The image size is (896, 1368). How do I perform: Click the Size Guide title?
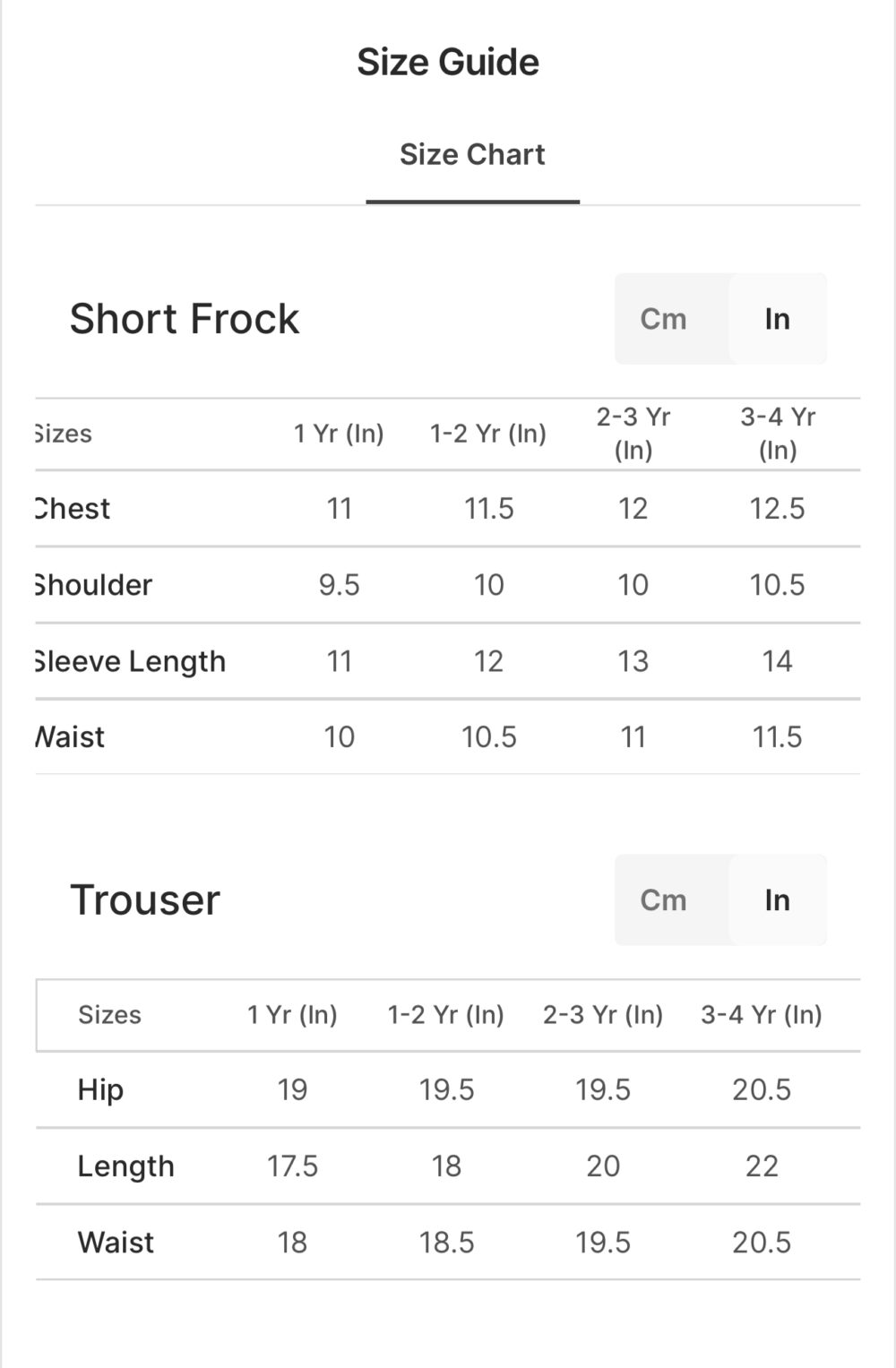[x=448, y=63]
